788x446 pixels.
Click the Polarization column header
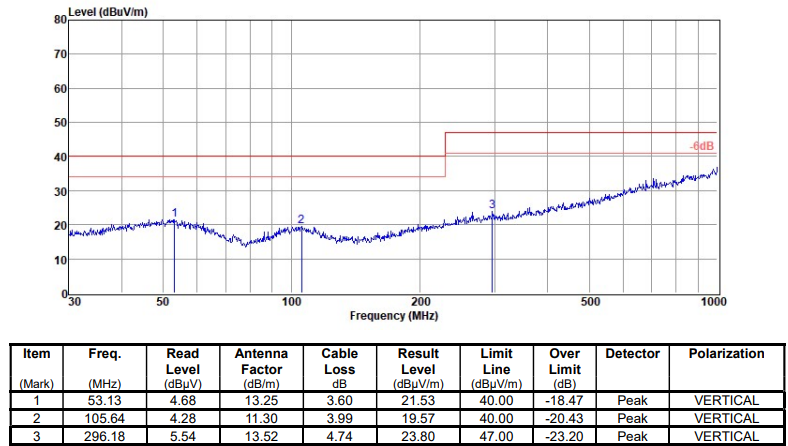tap(726, 354)
